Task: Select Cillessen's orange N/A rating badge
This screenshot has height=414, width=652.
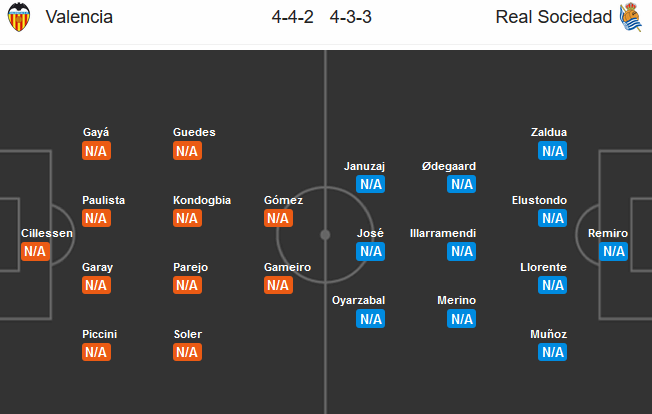Action: (35, 251)
